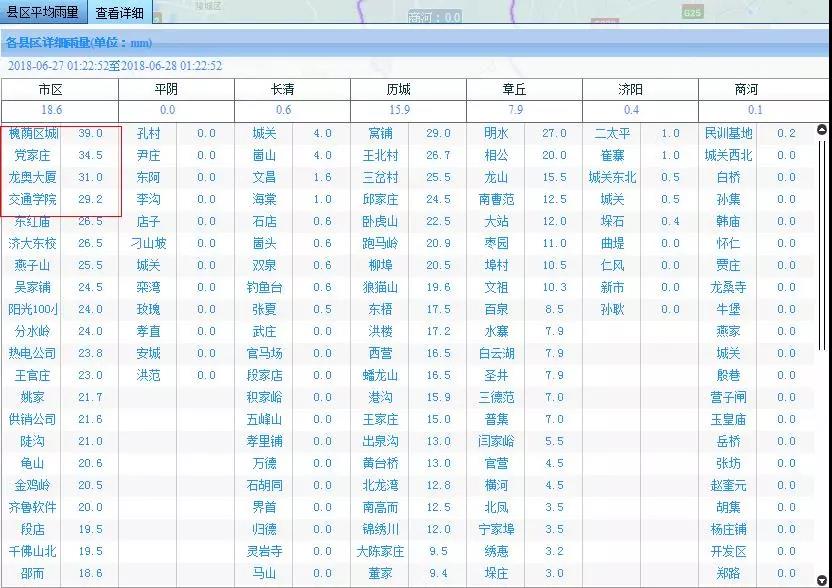Click the 历城 average value 15.9
Image resolution: width=832 pixels, height=588 pixels.
399,110
